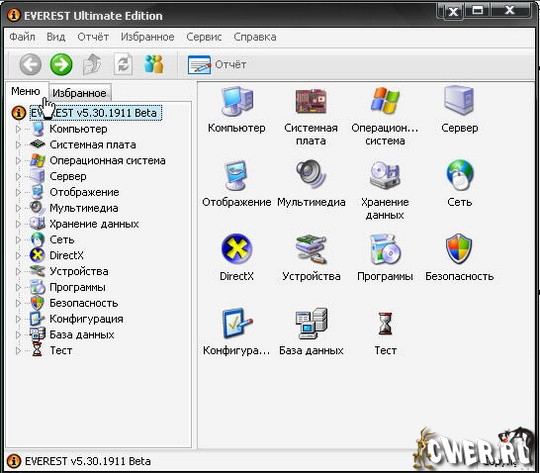
Task: Open the База данных icon in right pane
Action: tap(311, 324)
